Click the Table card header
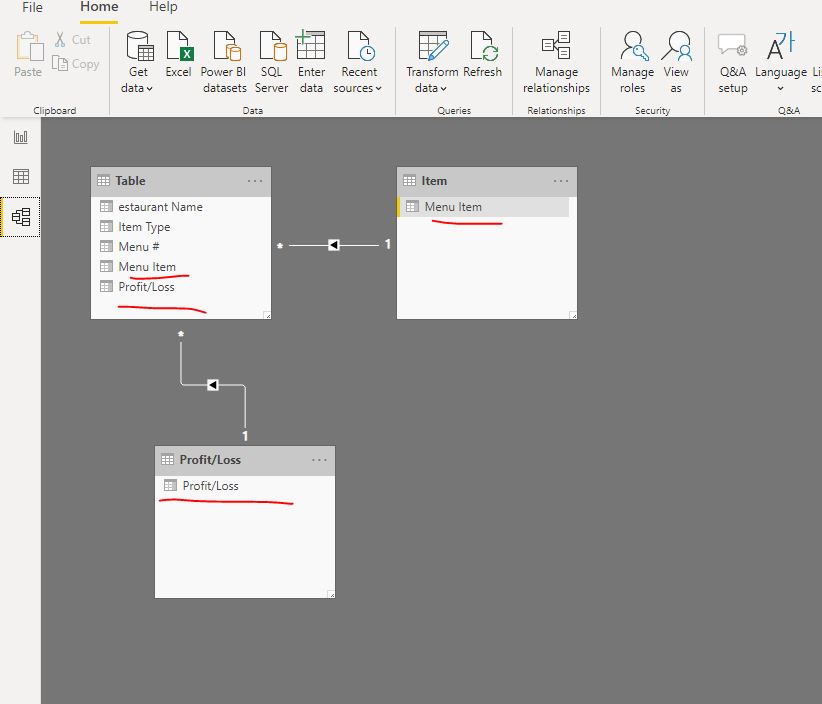 (181, 181)
